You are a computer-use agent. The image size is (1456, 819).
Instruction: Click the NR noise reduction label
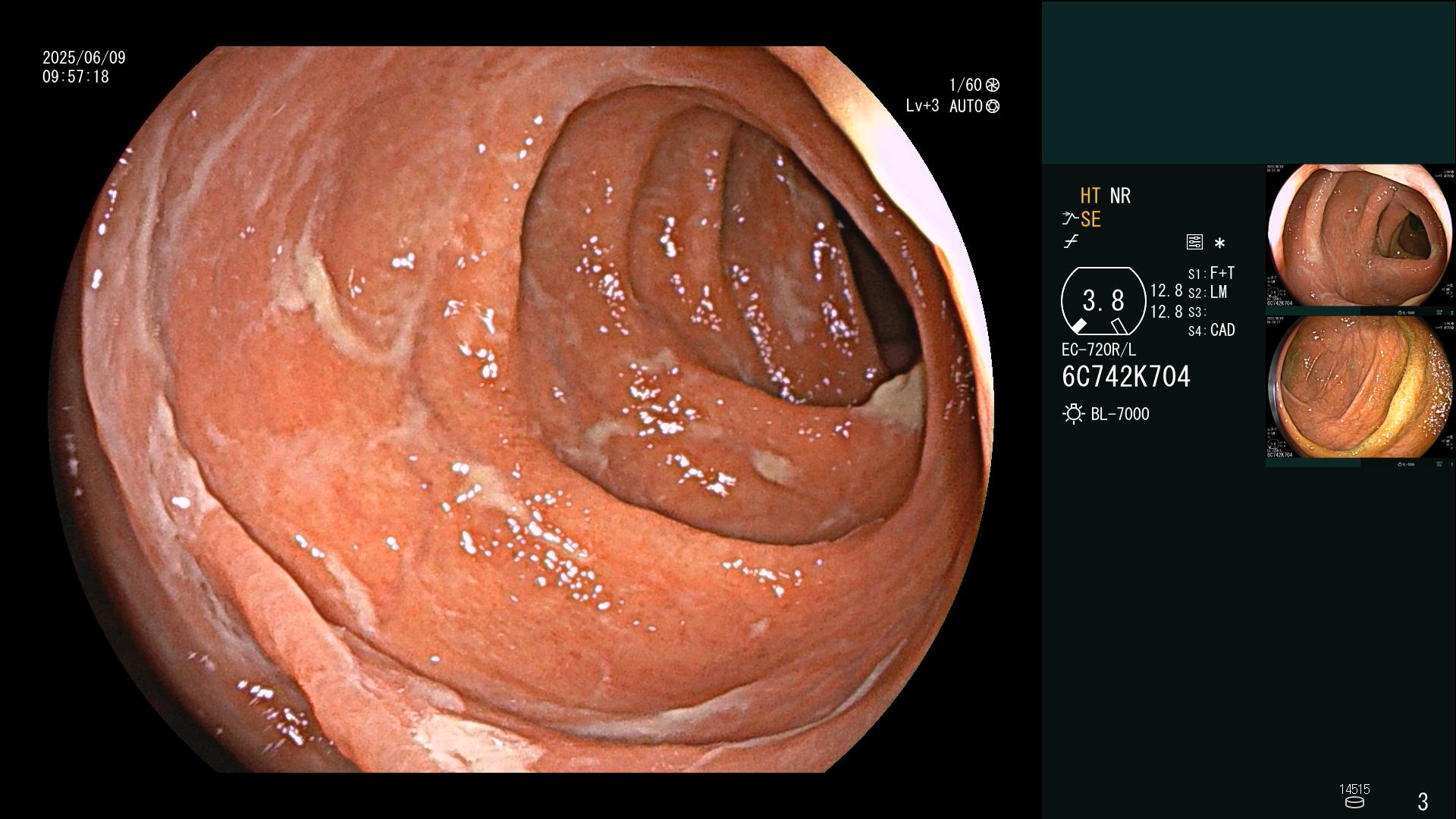1120,196
